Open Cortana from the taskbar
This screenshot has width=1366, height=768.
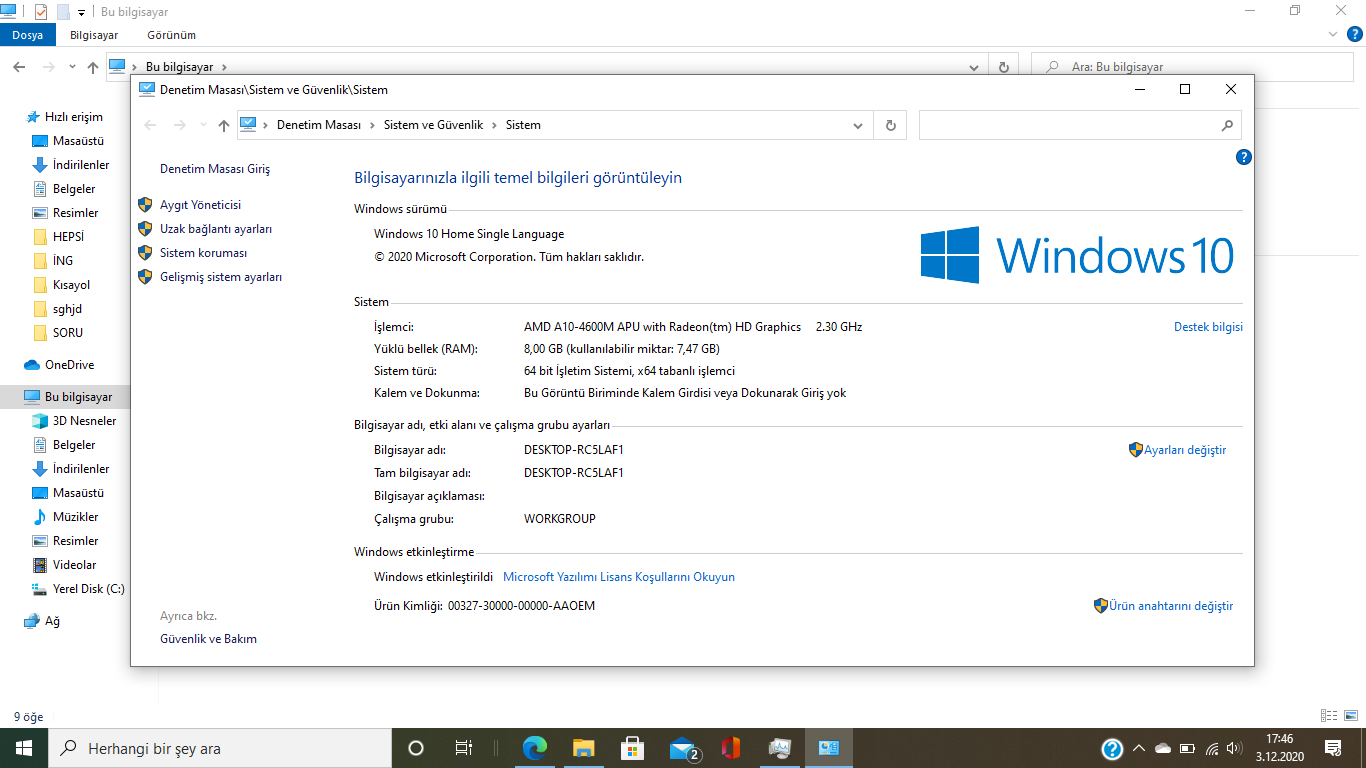416,748
